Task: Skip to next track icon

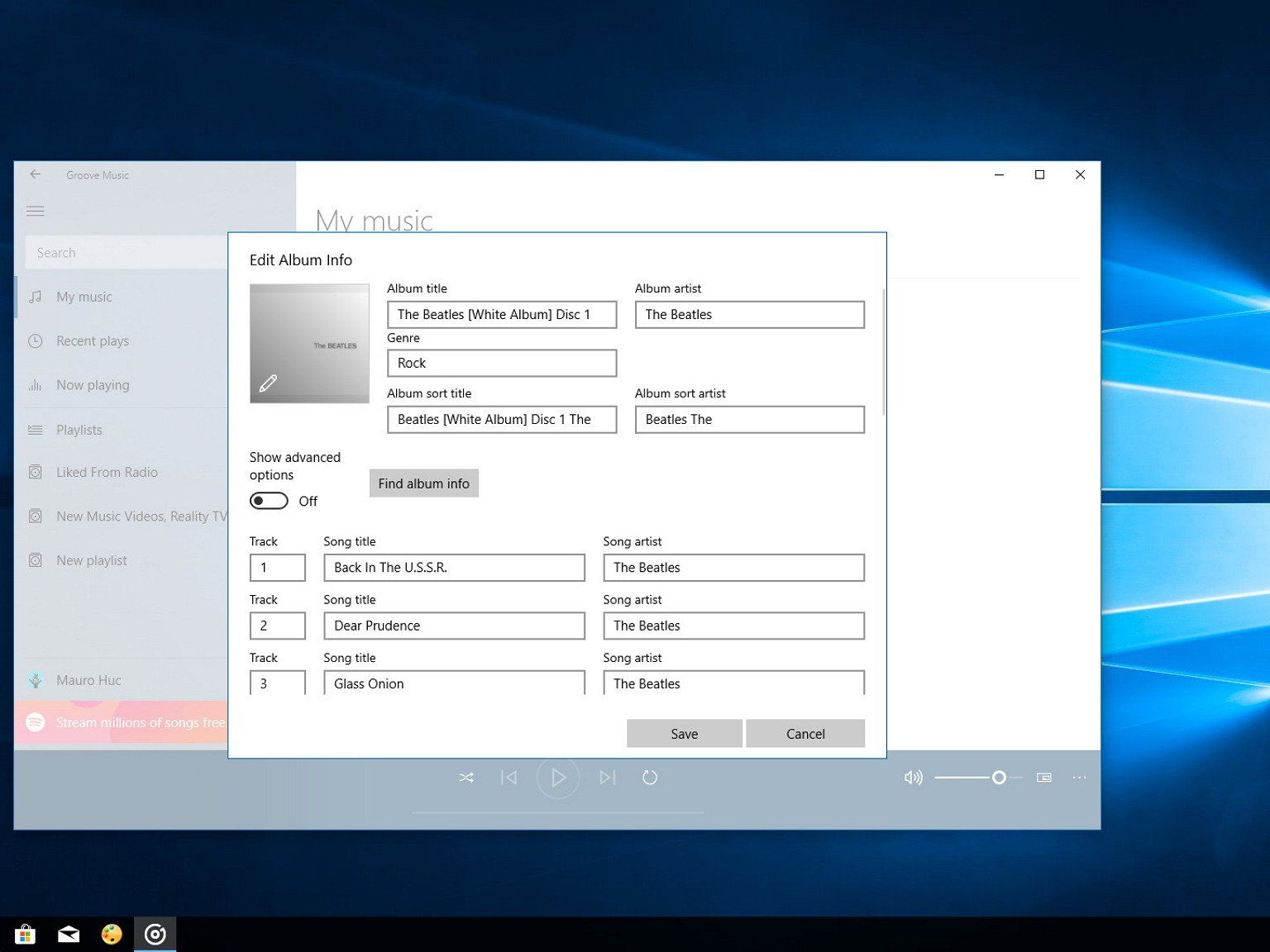Action: click(608, 778)
